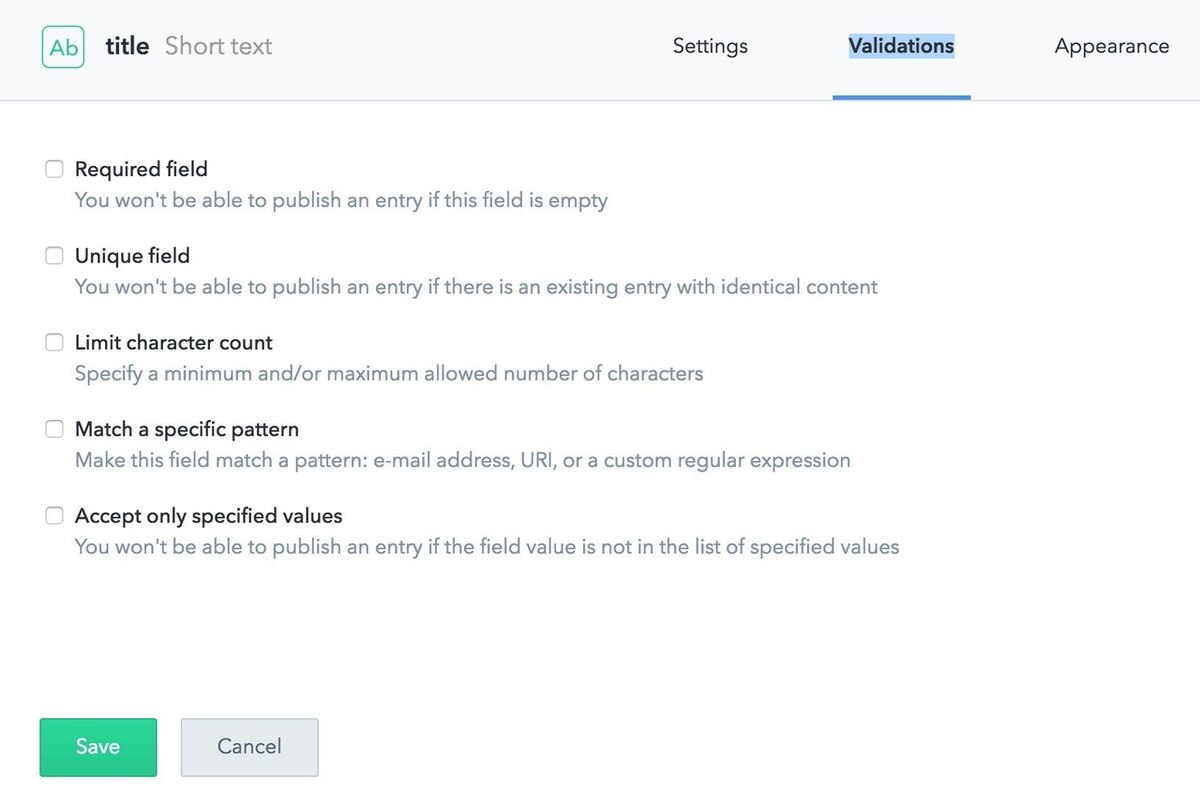Check the Match a specific pattern box
Screen dimensions: 1200x793
point(54,429)
